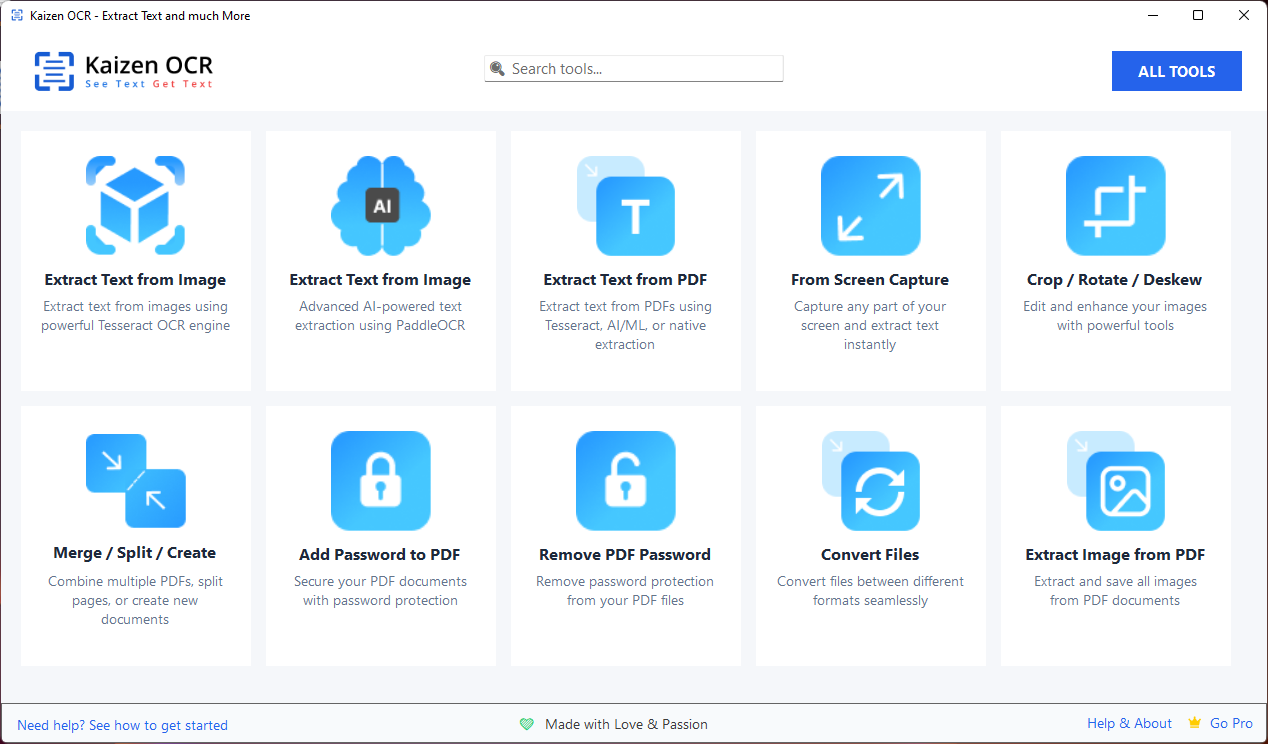1268x744 pixels.
Task: Click the AI brain icon for PaddleOCR
Action: tap(380, 205)
